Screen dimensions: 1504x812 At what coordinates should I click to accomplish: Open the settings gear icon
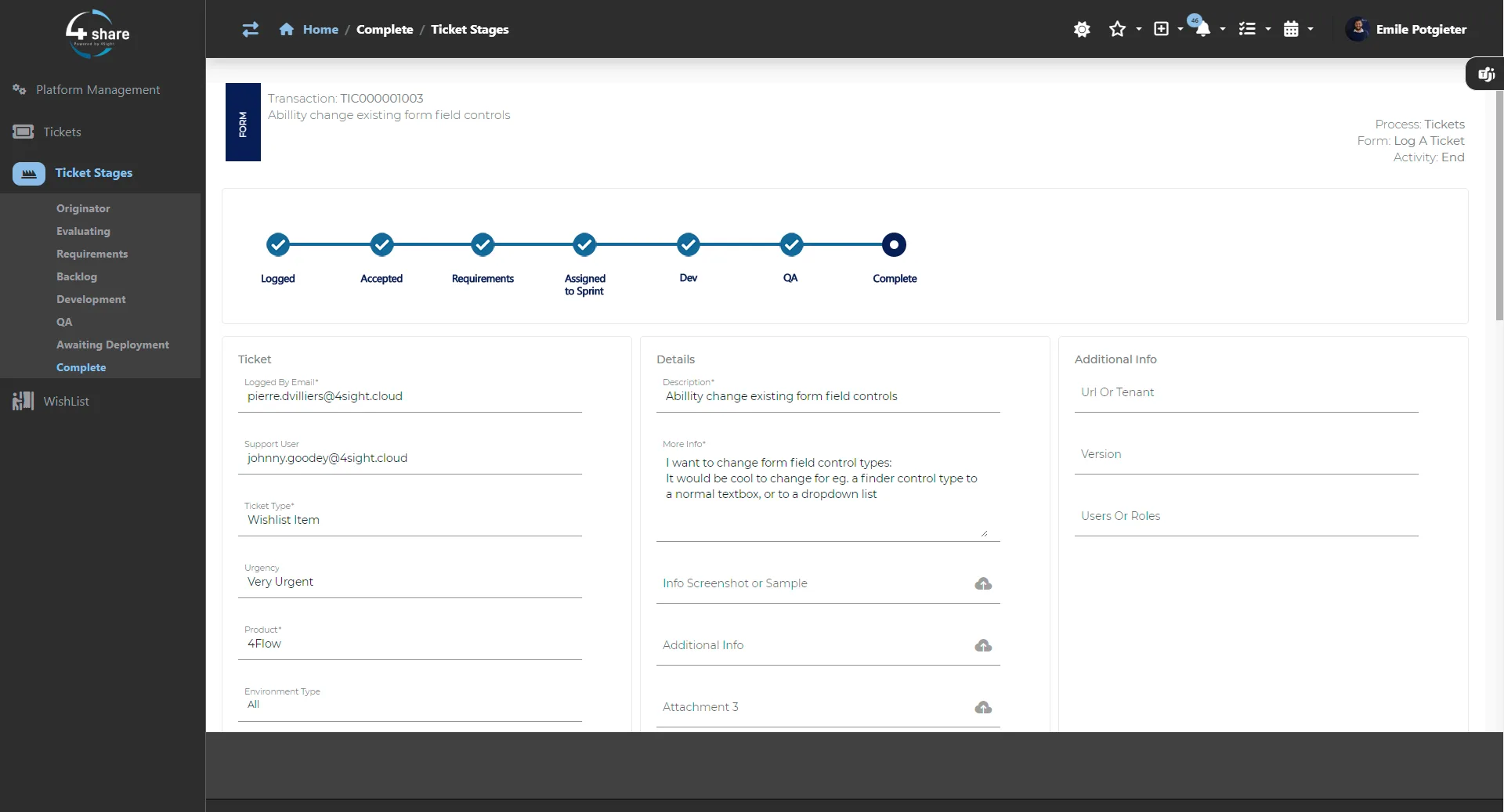coord(1082,29)
